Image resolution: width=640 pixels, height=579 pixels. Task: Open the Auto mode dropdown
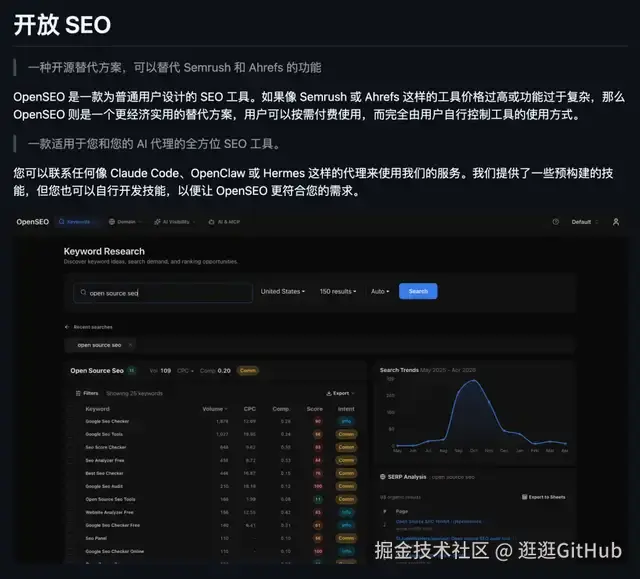380,291
